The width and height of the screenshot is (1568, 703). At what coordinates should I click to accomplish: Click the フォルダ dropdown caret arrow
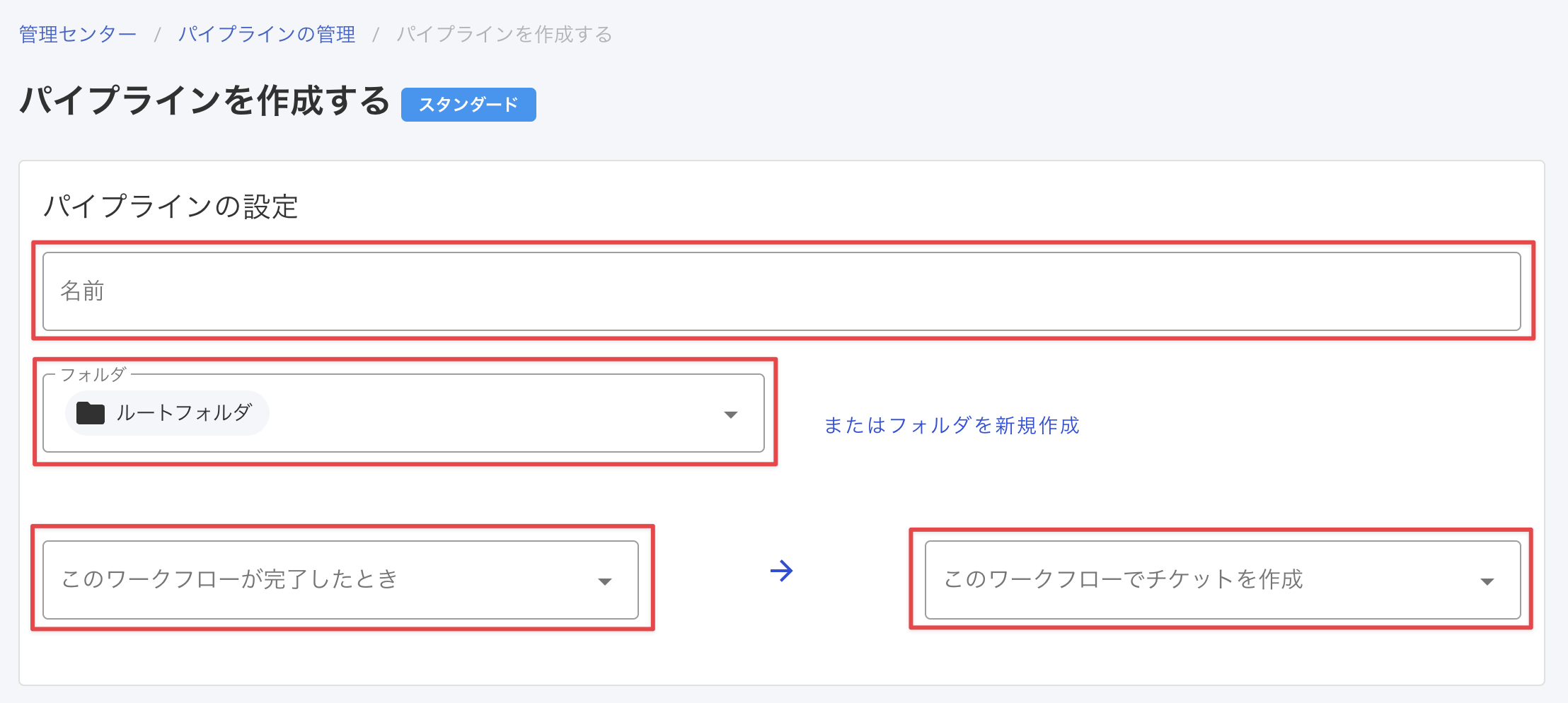pyautogui.click(x=731, y=414)
